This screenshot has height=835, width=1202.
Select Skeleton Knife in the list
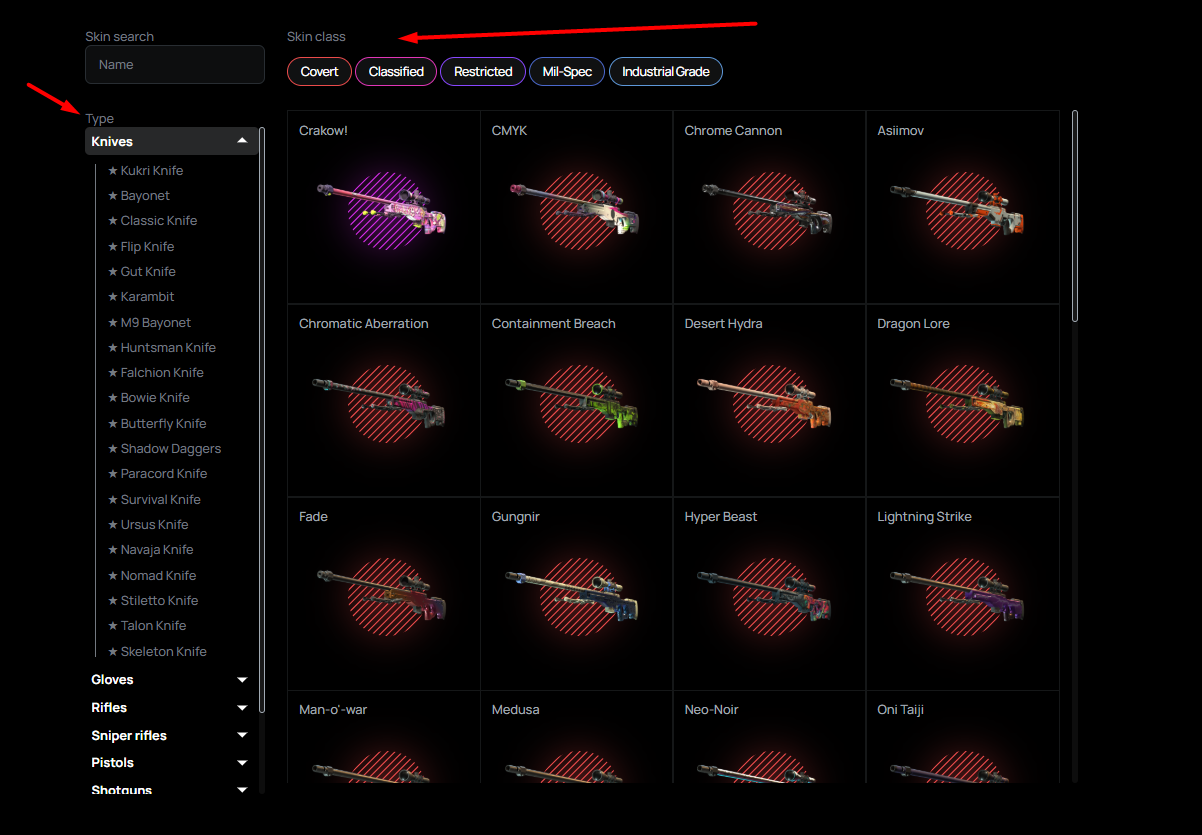coord(157,652)
